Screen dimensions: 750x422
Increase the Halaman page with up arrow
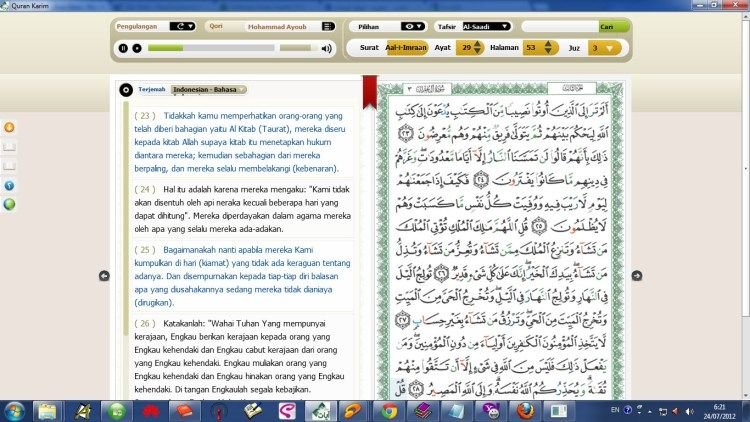pyautogui.click(x=548, y=44)
